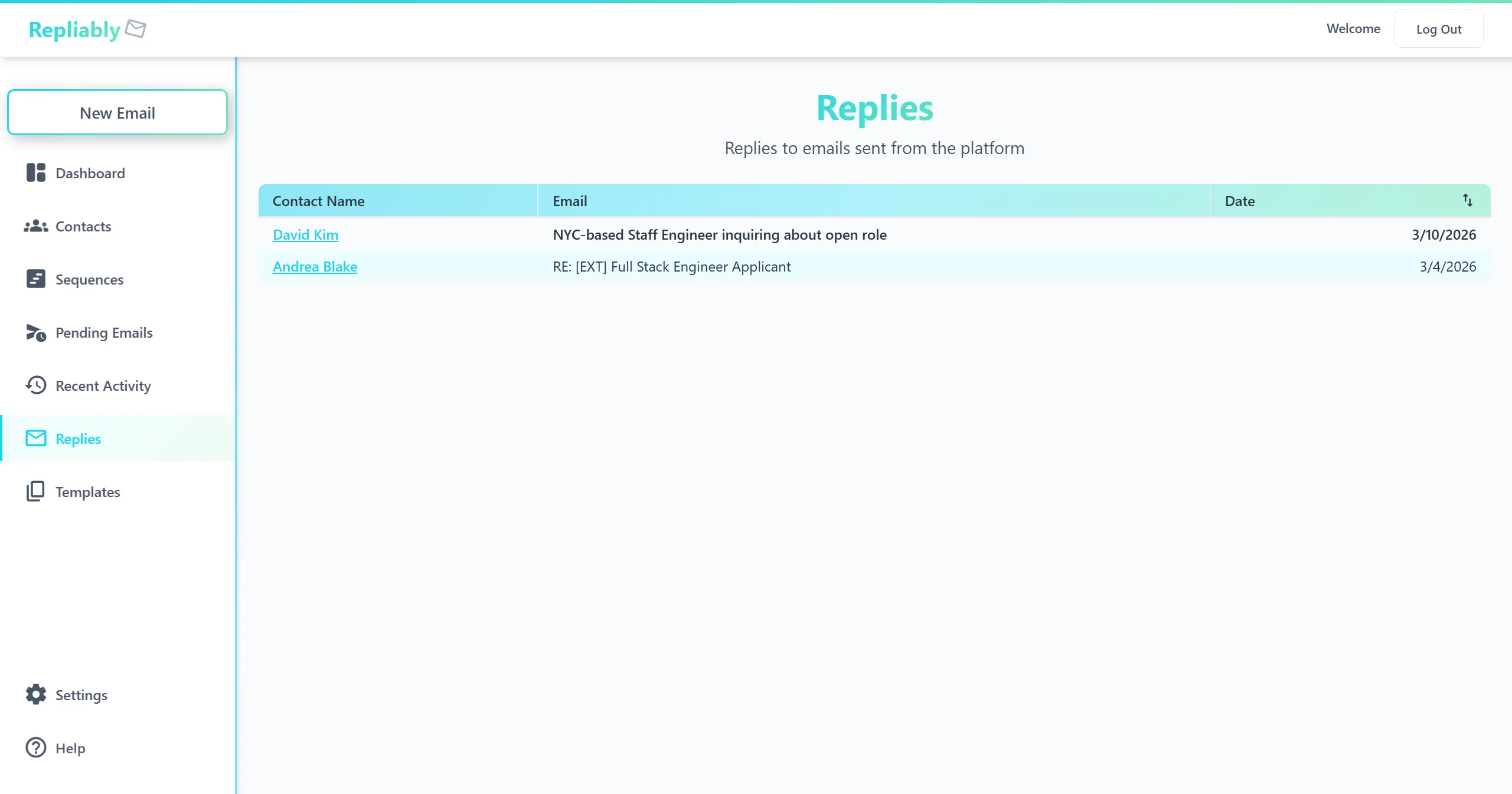Open Andrea Blake's reply link
The width and height of the screenshot is (1512, 794).
[315, 266]
